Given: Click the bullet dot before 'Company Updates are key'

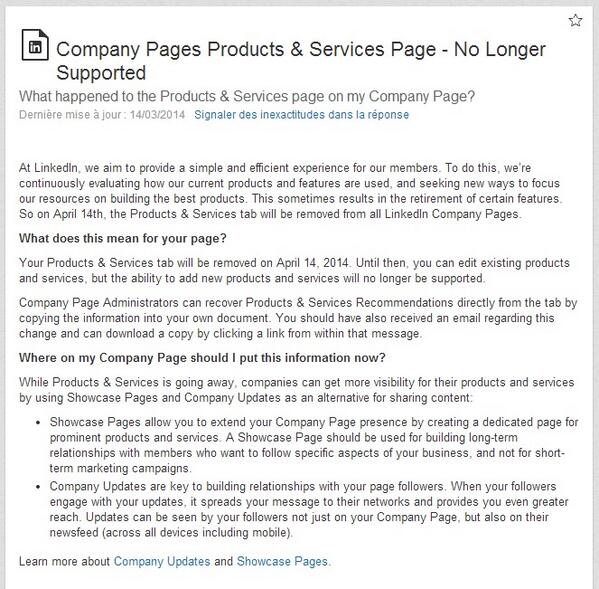Looking at the screenshot, I should (x=38, y=487).
